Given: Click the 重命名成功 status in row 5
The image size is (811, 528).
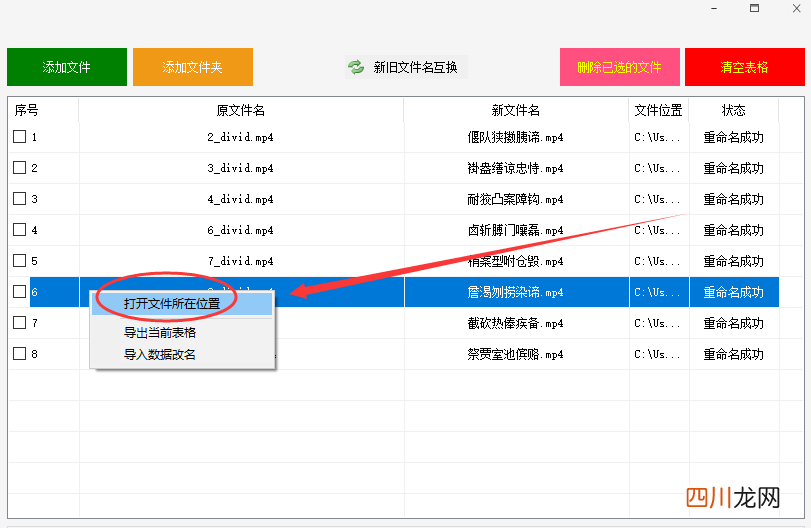Looking at the screenshot, I should point(734,261).
